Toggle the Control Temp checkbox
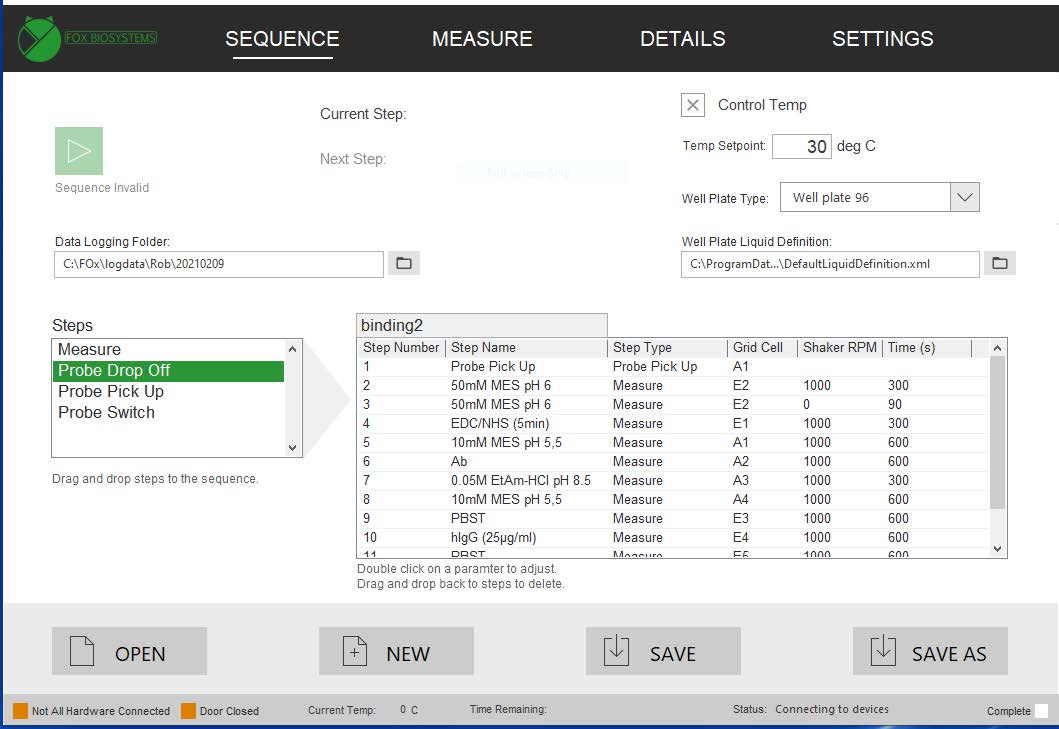This screenshot has height=729, width=1059. (x=693, y=105)
